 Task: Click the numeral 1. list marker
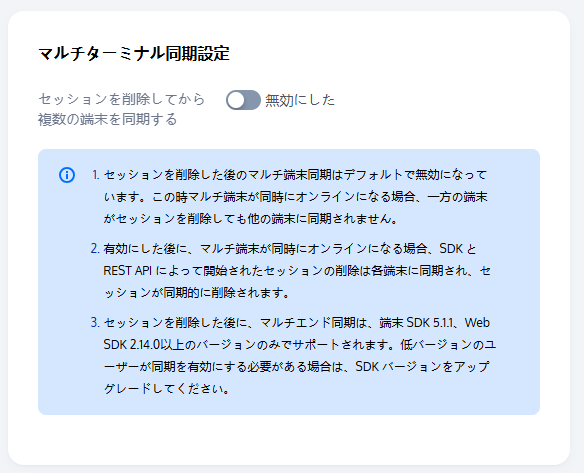click(x=95, y=175)
